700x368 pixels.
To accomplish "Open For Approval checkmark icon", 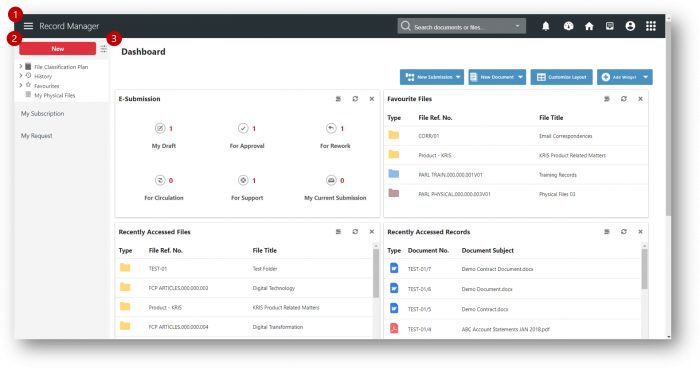I will point(243,128).
